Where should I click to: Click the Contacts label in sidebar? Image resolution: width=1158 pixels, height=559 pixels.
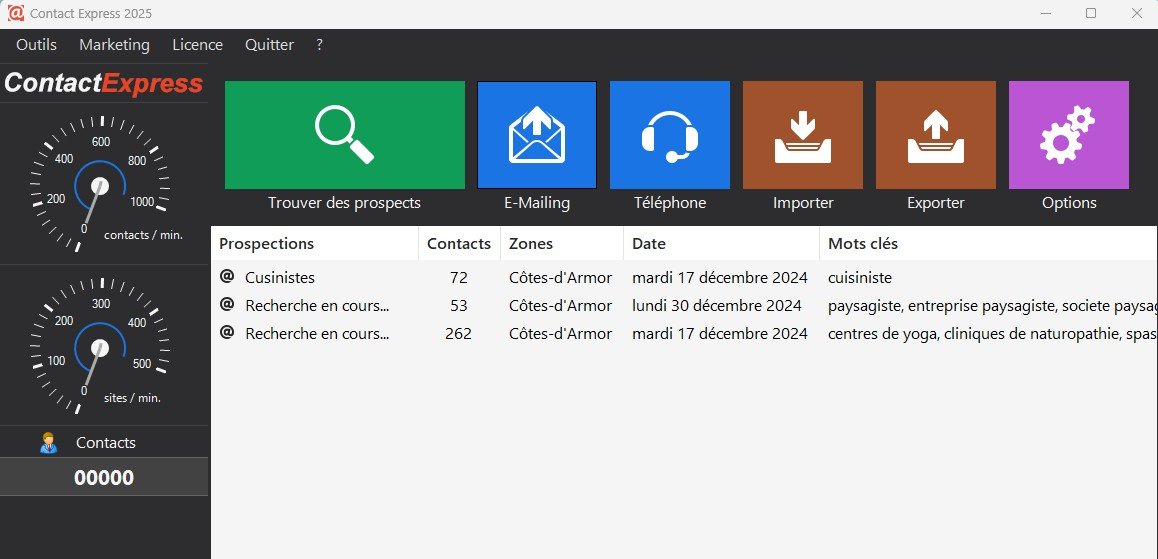[x=106, y=443]
